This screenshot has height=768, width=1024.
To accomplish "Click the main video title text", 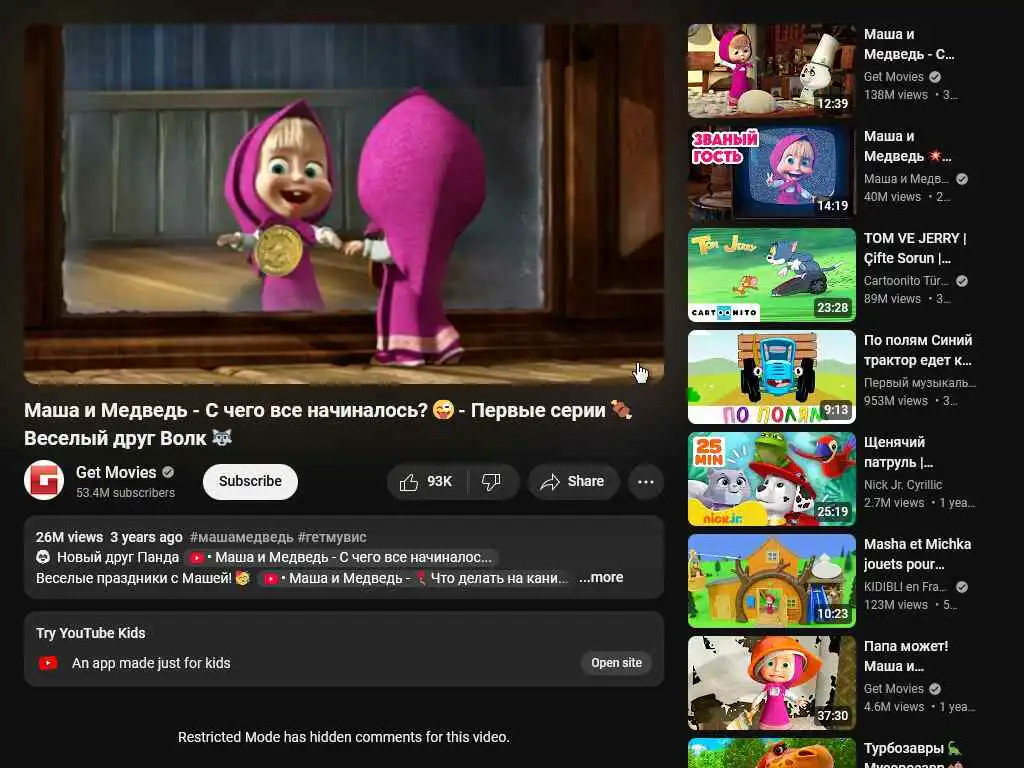I will tap(328, 424).
